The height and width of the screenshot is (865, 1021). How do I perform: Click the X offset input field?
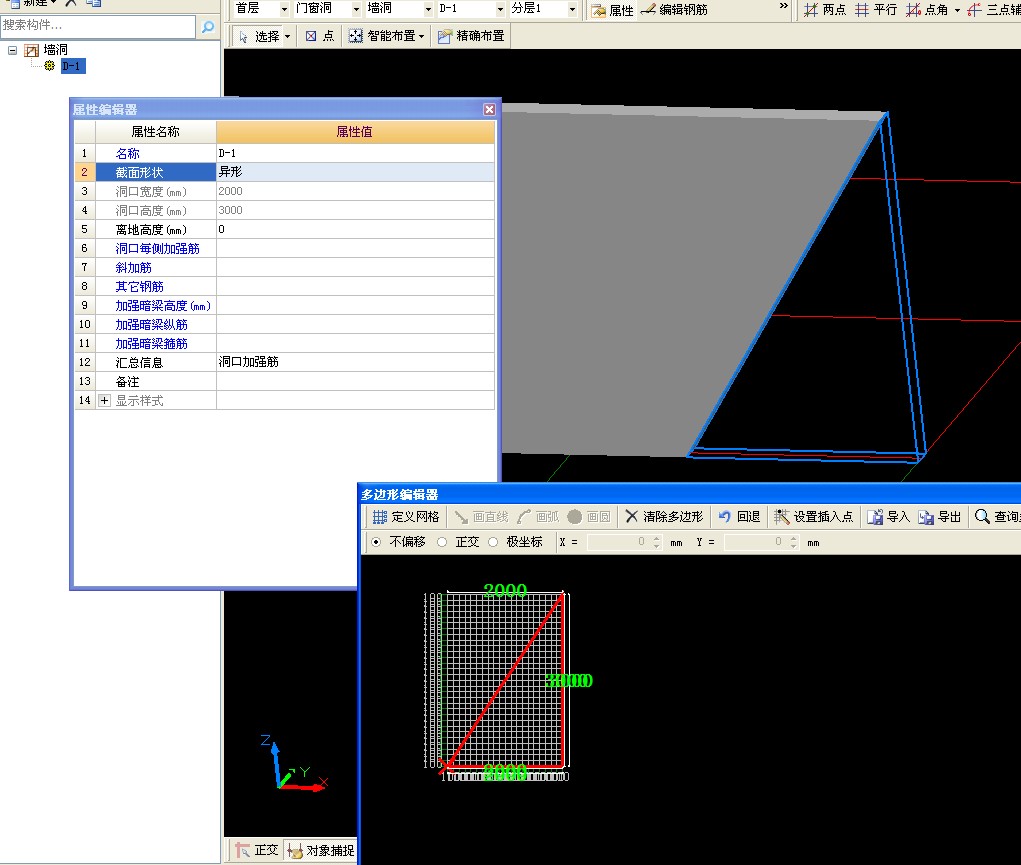click(619, 542)
